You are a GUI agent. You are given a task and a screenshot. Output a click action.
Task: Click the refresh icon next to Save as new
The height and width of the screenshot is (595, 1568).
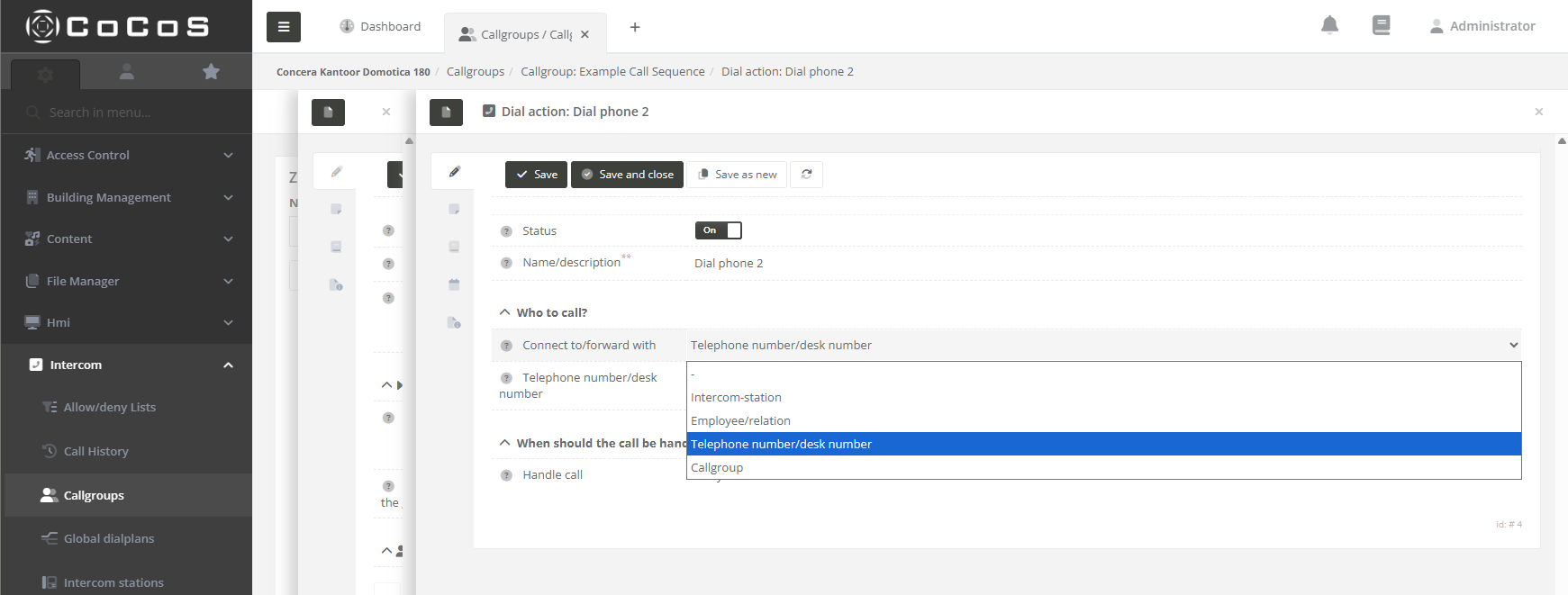[806, 175]
